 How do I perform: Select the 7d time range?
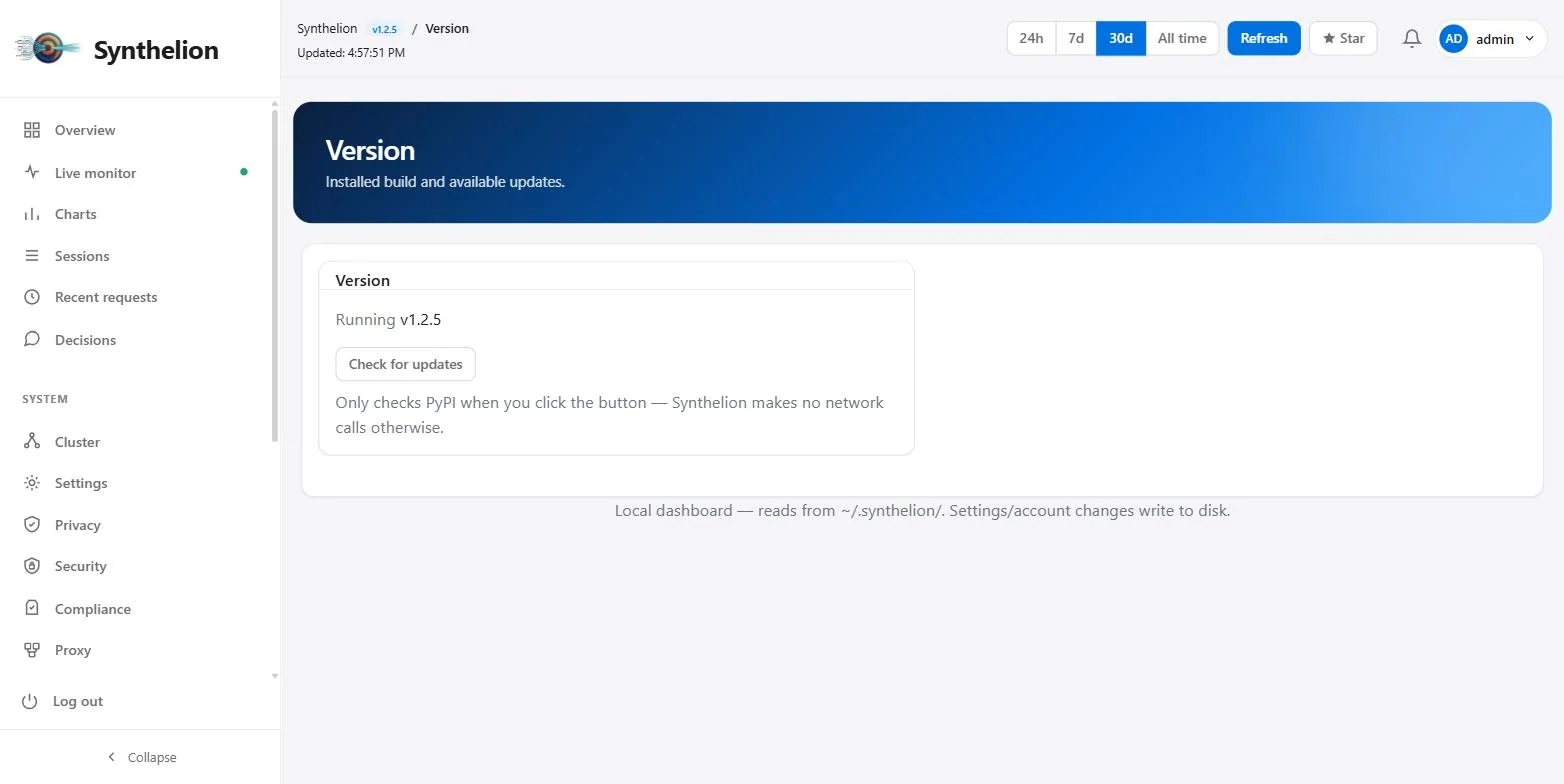[1076, 38]
